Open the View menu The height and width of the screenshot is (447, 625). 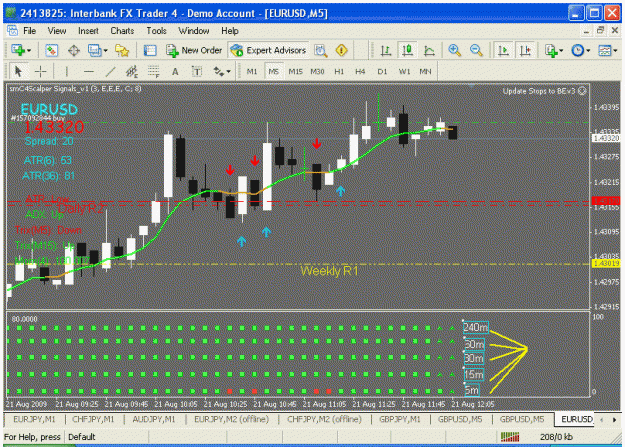57,31
